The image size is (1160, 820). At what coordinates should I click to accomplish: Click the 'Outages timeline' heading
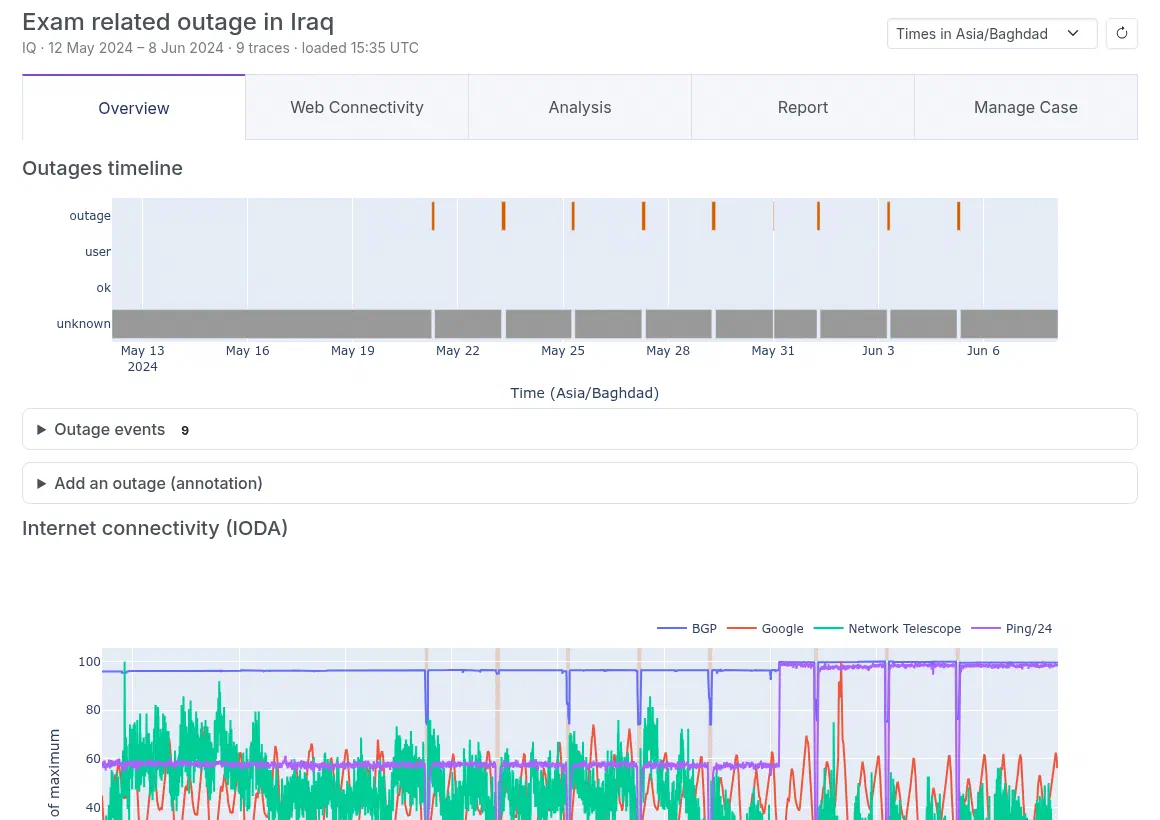pos(102,168)
